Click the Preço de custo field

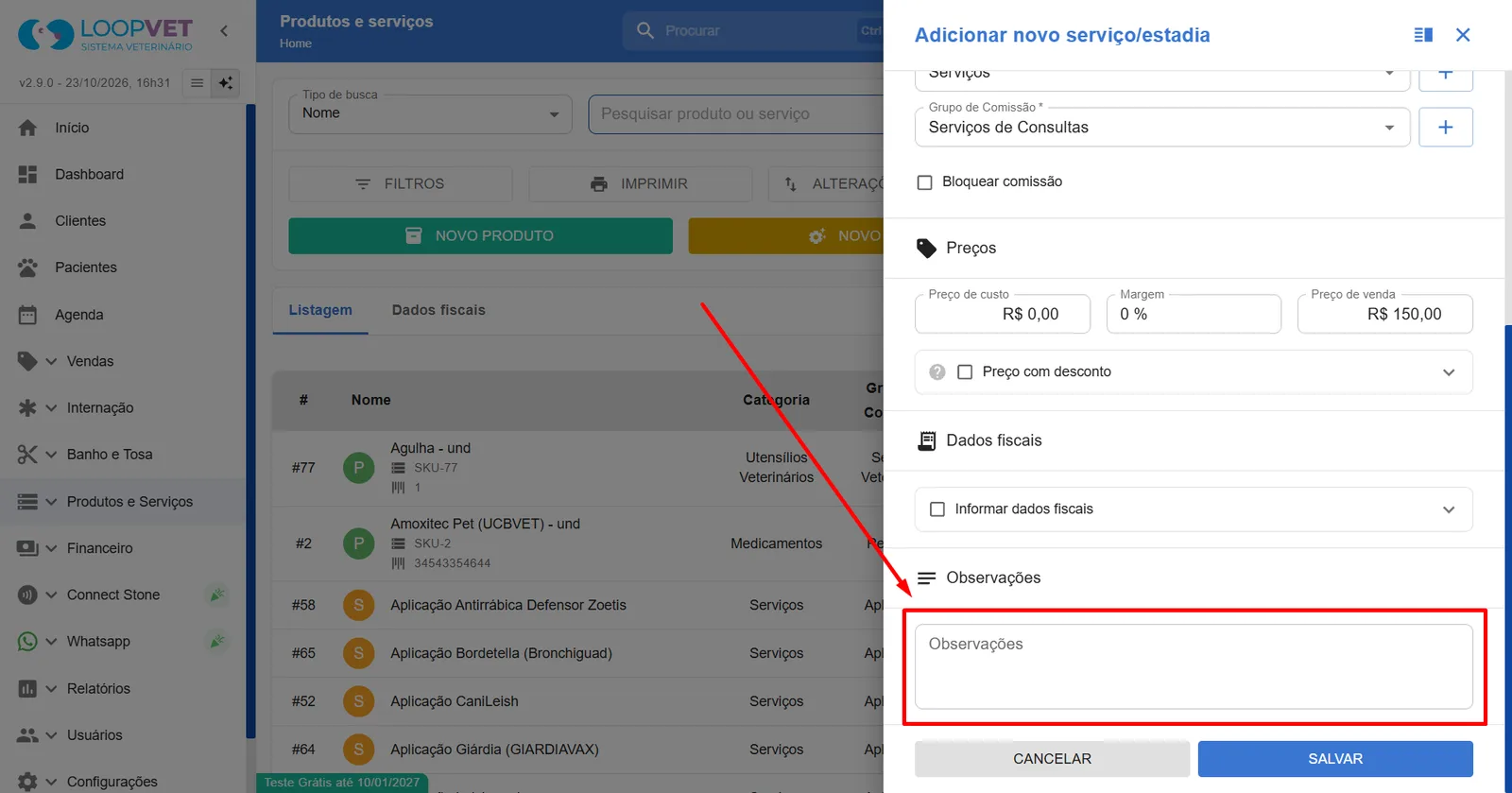1003,315
